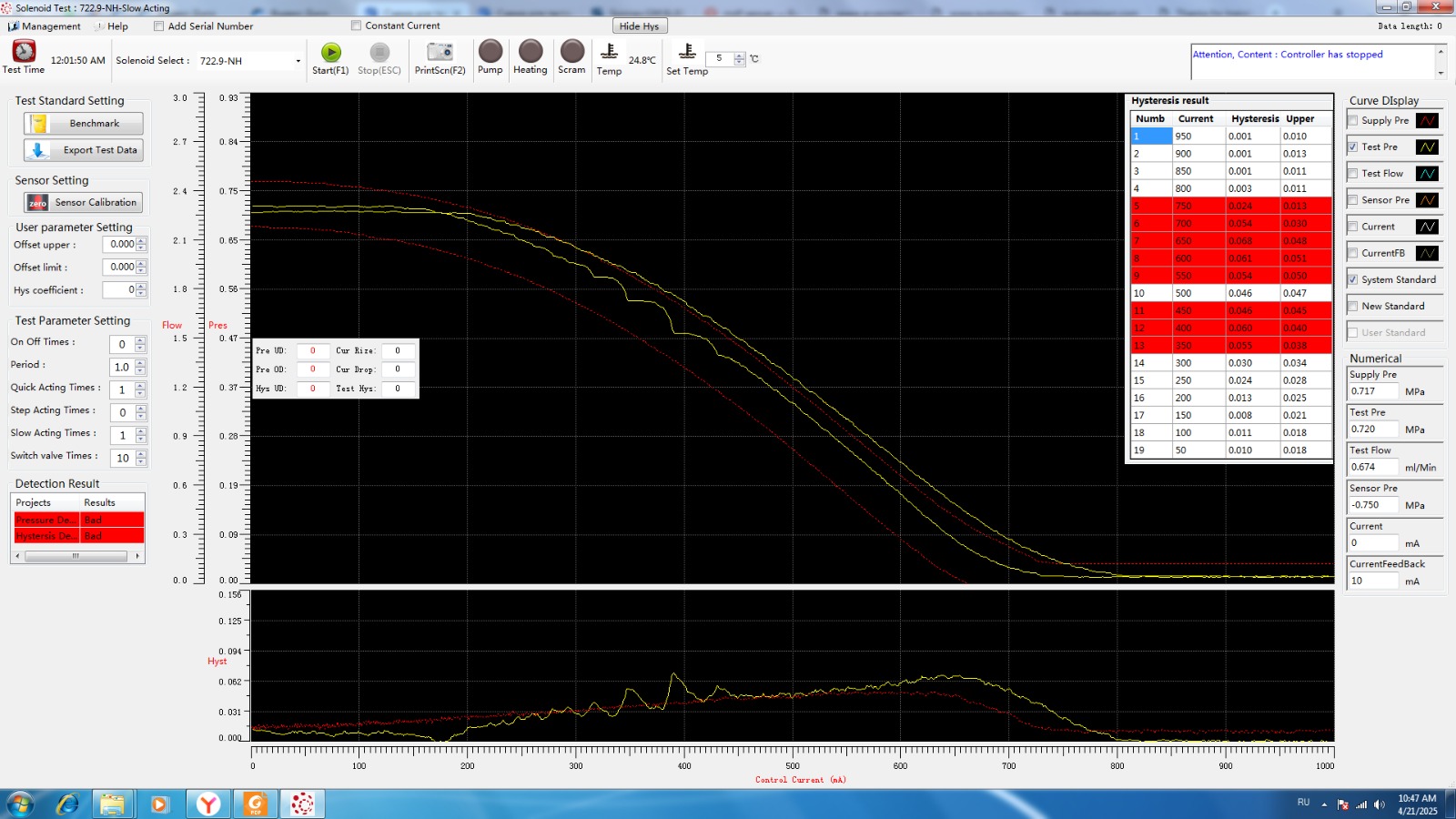Open the Sensor Calibration zero tool

(84, 202)
